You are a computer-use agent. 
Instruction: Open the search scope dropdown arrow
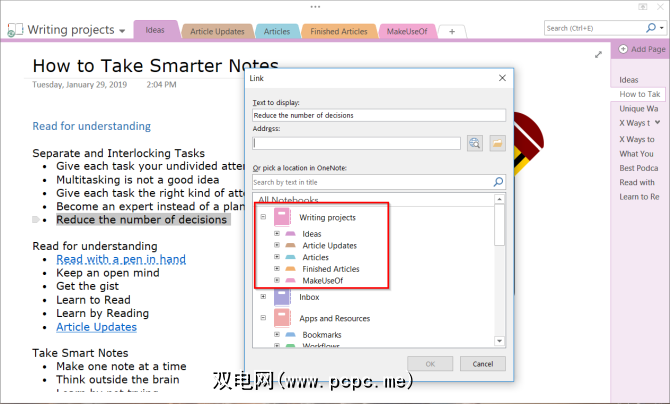661,28
